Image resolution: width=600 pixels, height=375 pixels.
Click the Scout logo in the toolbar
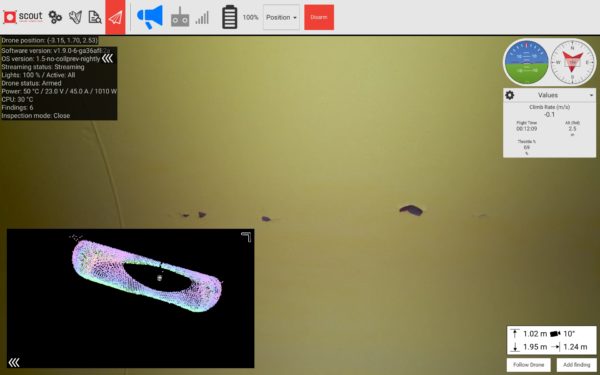pos(23,17)
